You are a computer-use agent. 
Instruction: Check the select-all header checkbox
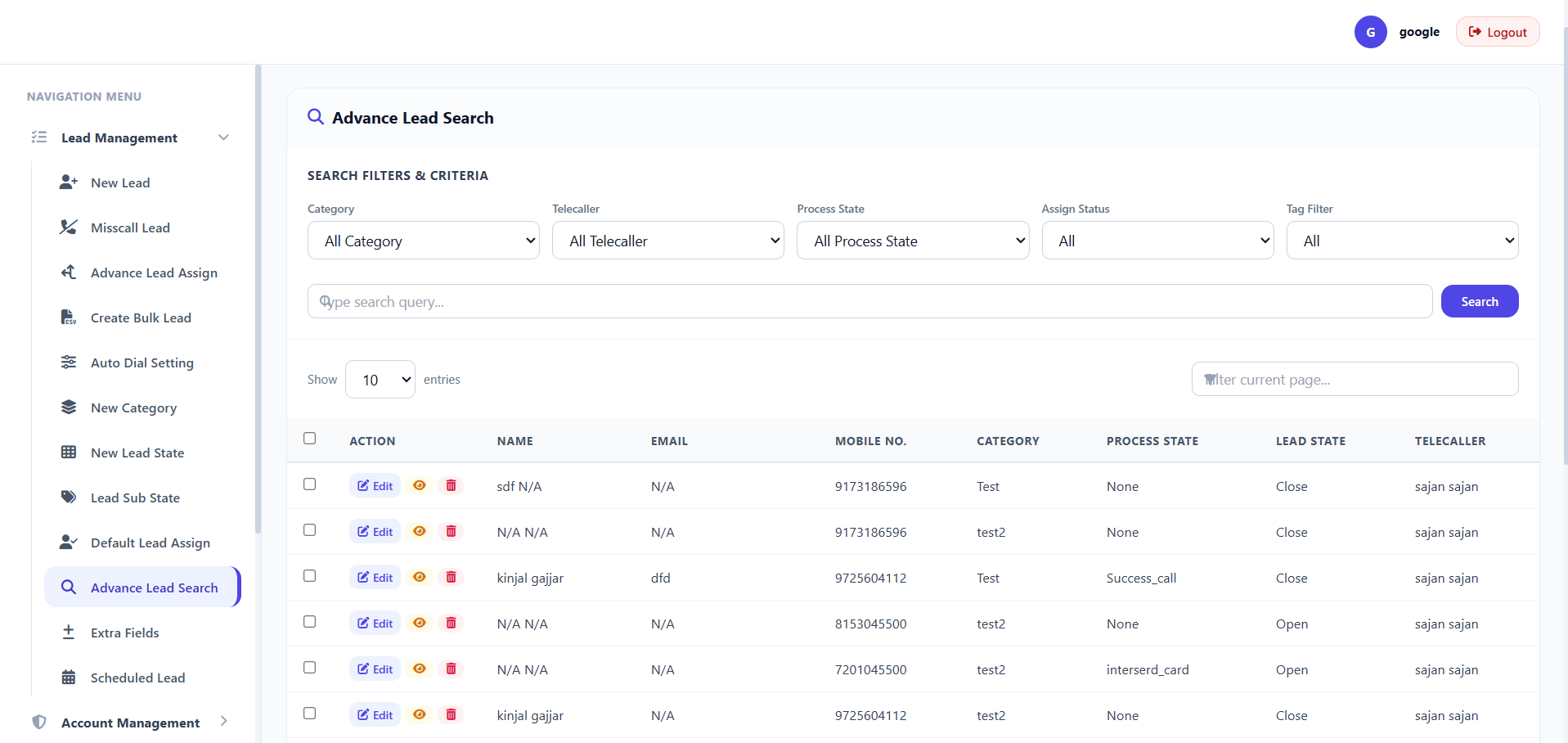tap(309, 439)
